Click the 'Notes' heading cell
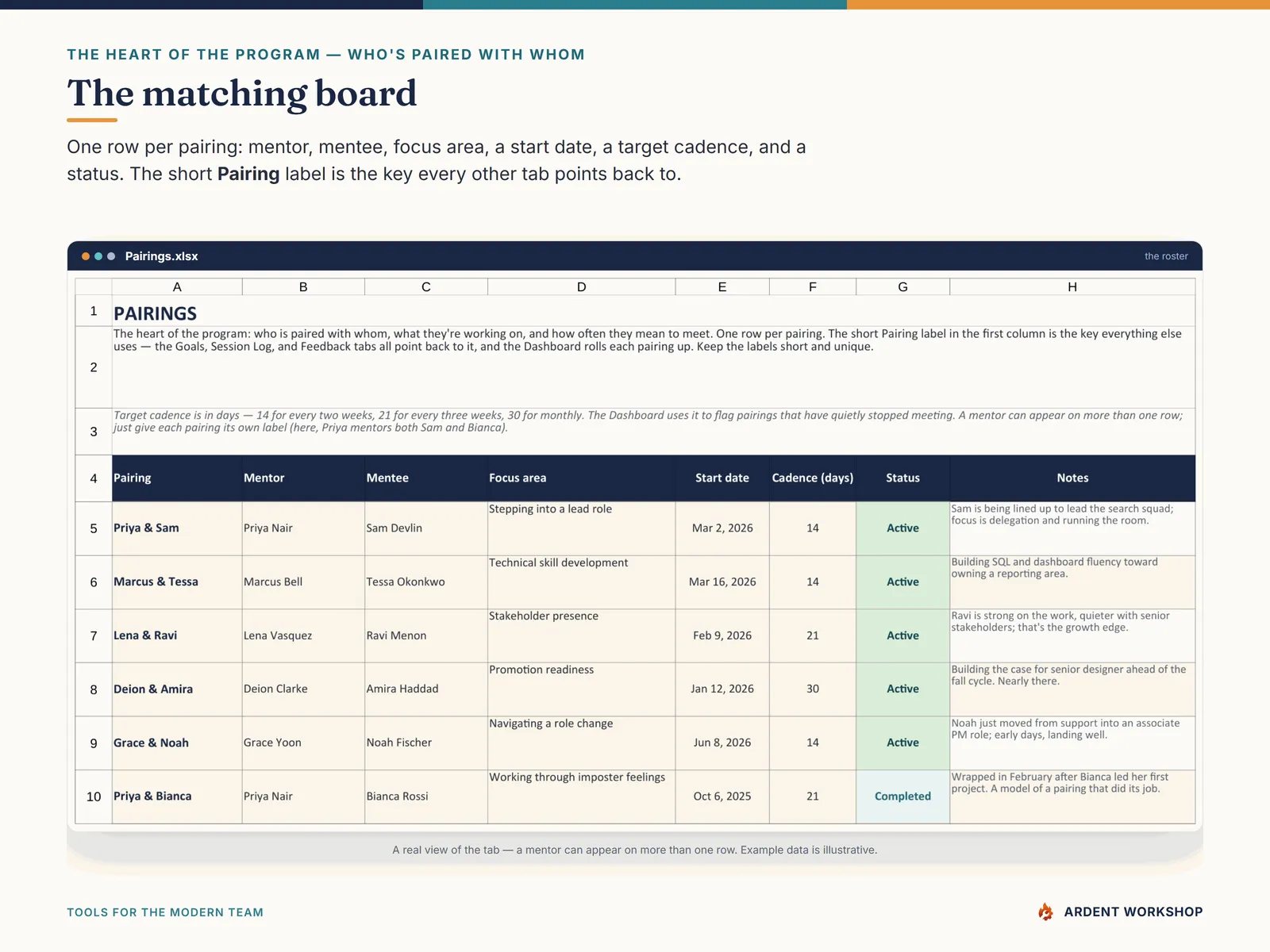This screenshot has width=1270, height=952. click(1072, 478)
